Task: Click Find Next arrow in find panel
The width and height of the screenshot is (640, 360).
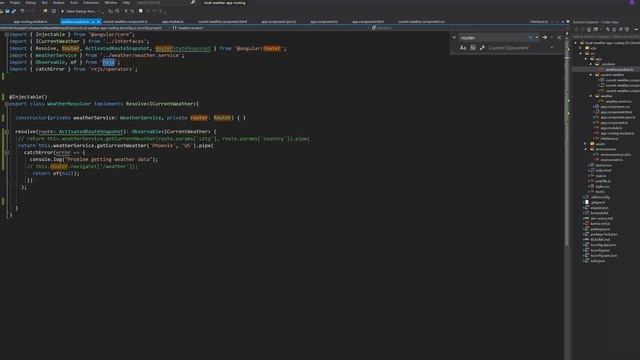Action: (x=545, y=38)
